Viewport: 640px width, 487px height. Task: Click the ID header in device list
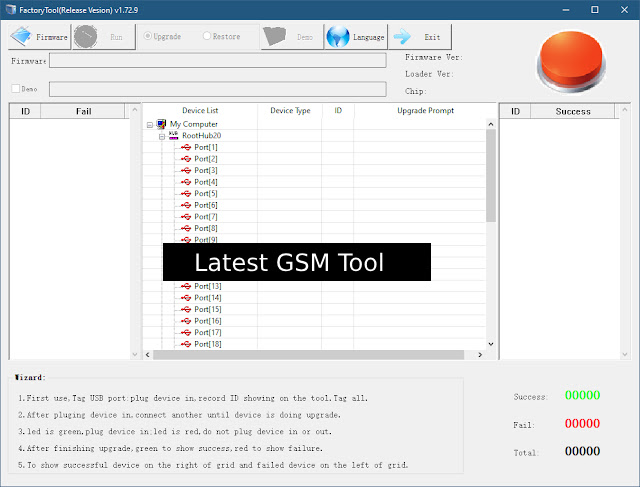pos(338,111)
